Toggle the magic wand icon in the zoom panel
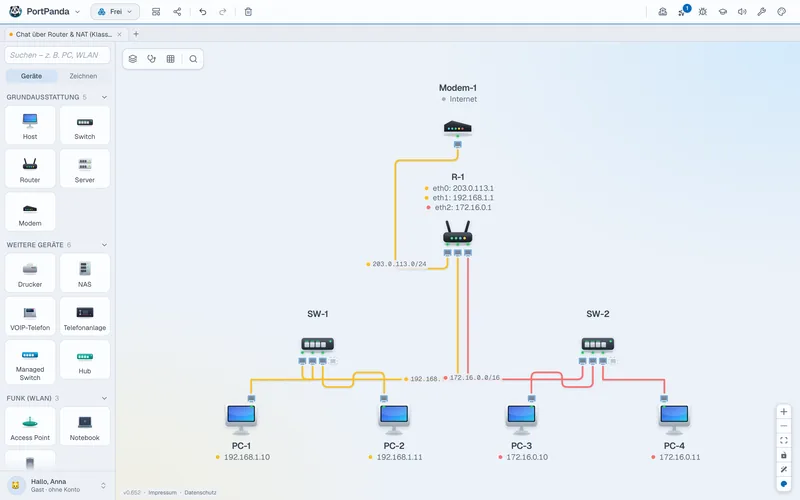 coord(784,469)
